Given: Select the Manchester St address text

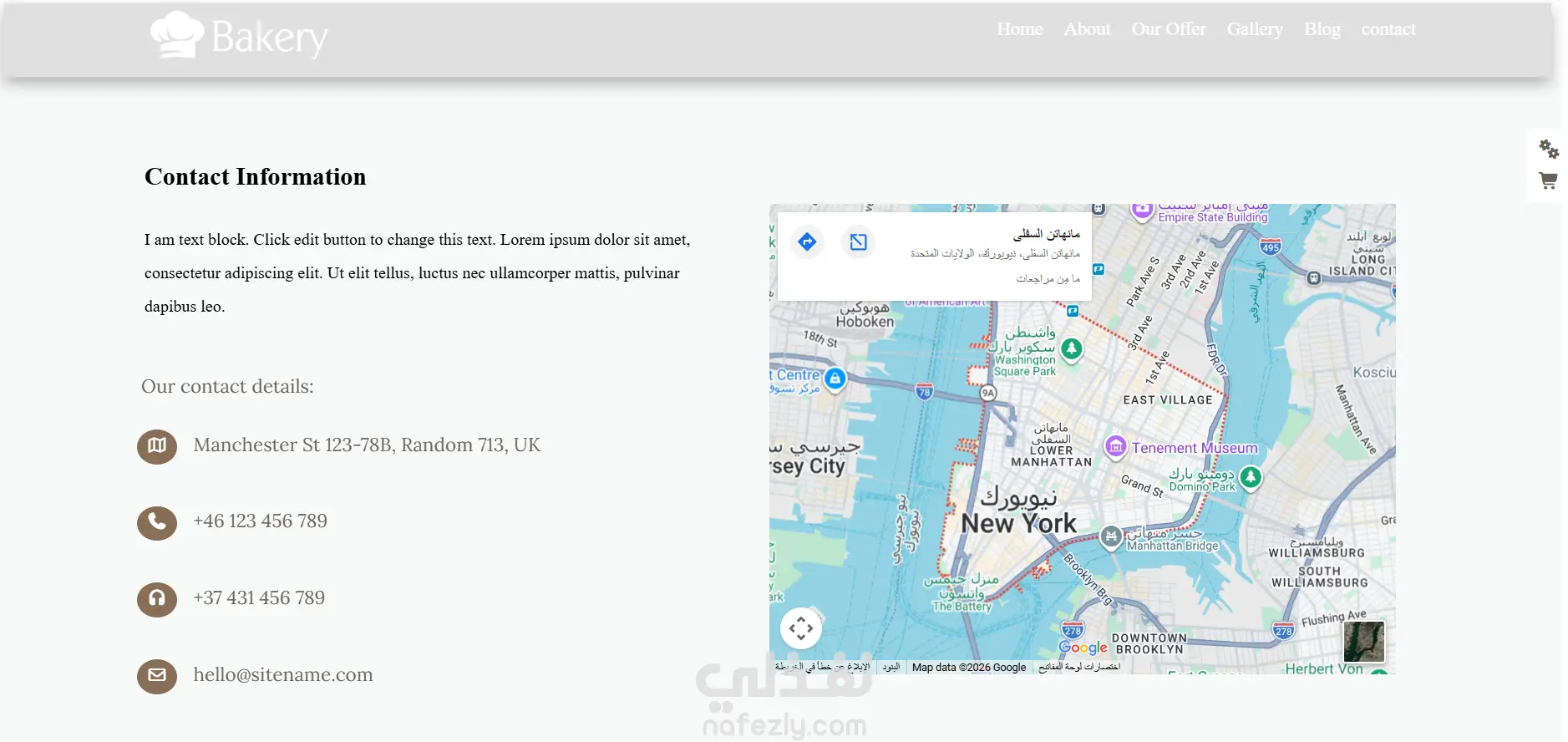Looking at the screenshot, I should click(367, 445).
